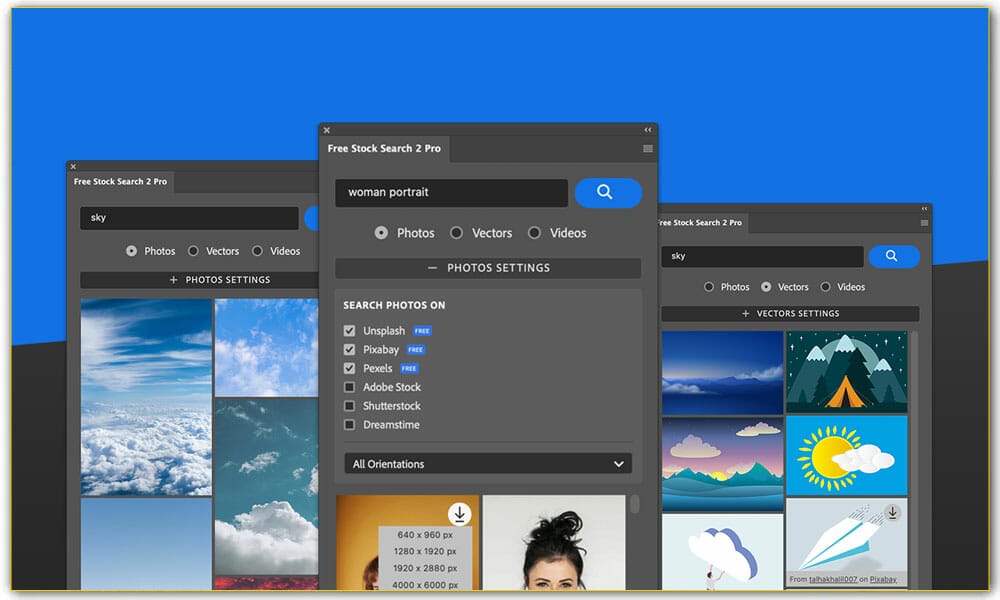The width and height of the screenshot is (1000, 600).
Task: Click the Free Stock Search 2 Pro tab
Action: [385, 148]
